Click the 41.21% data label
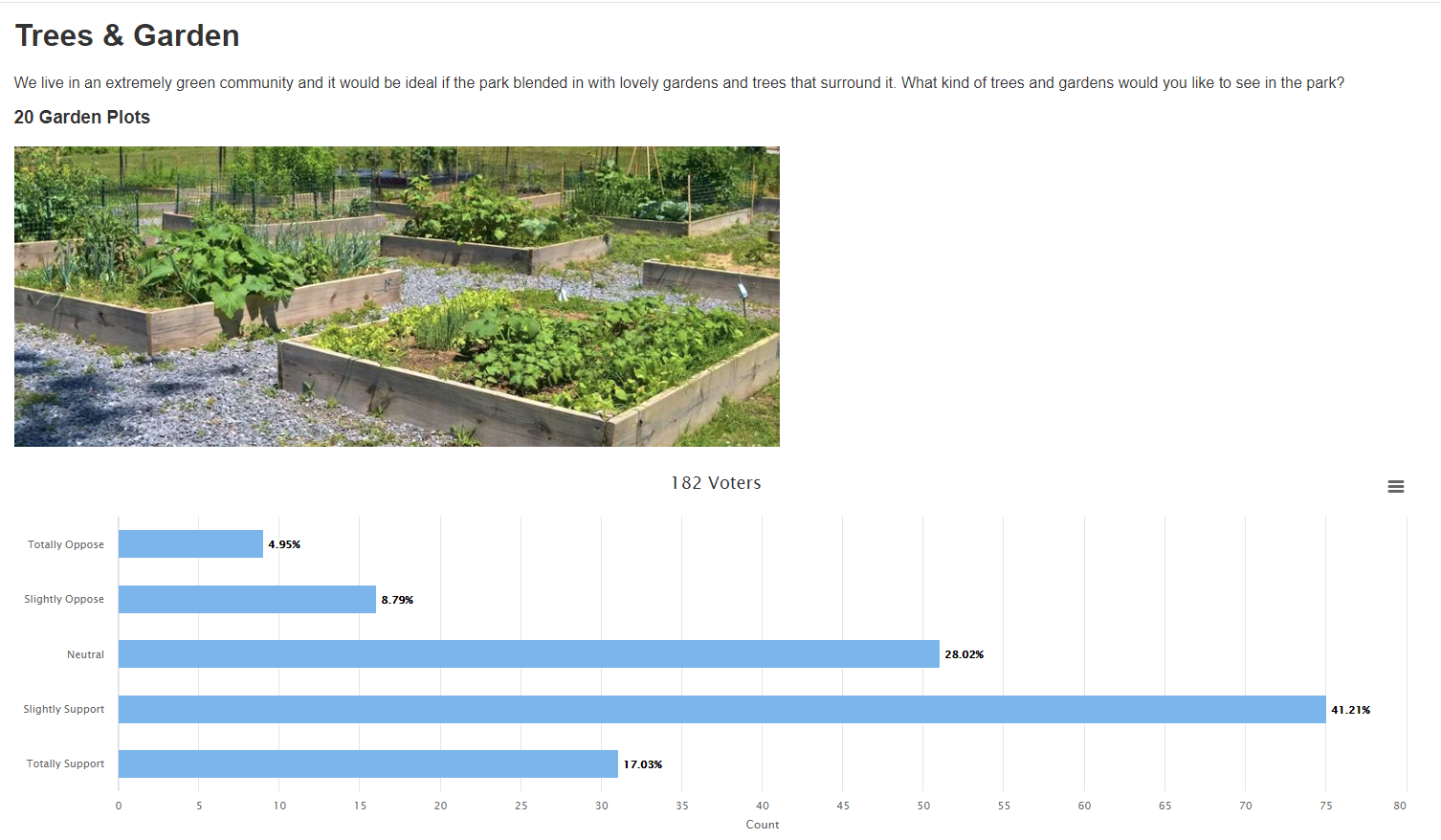This screenshot has width=1441, height=840. click(x=1351, y=710)
